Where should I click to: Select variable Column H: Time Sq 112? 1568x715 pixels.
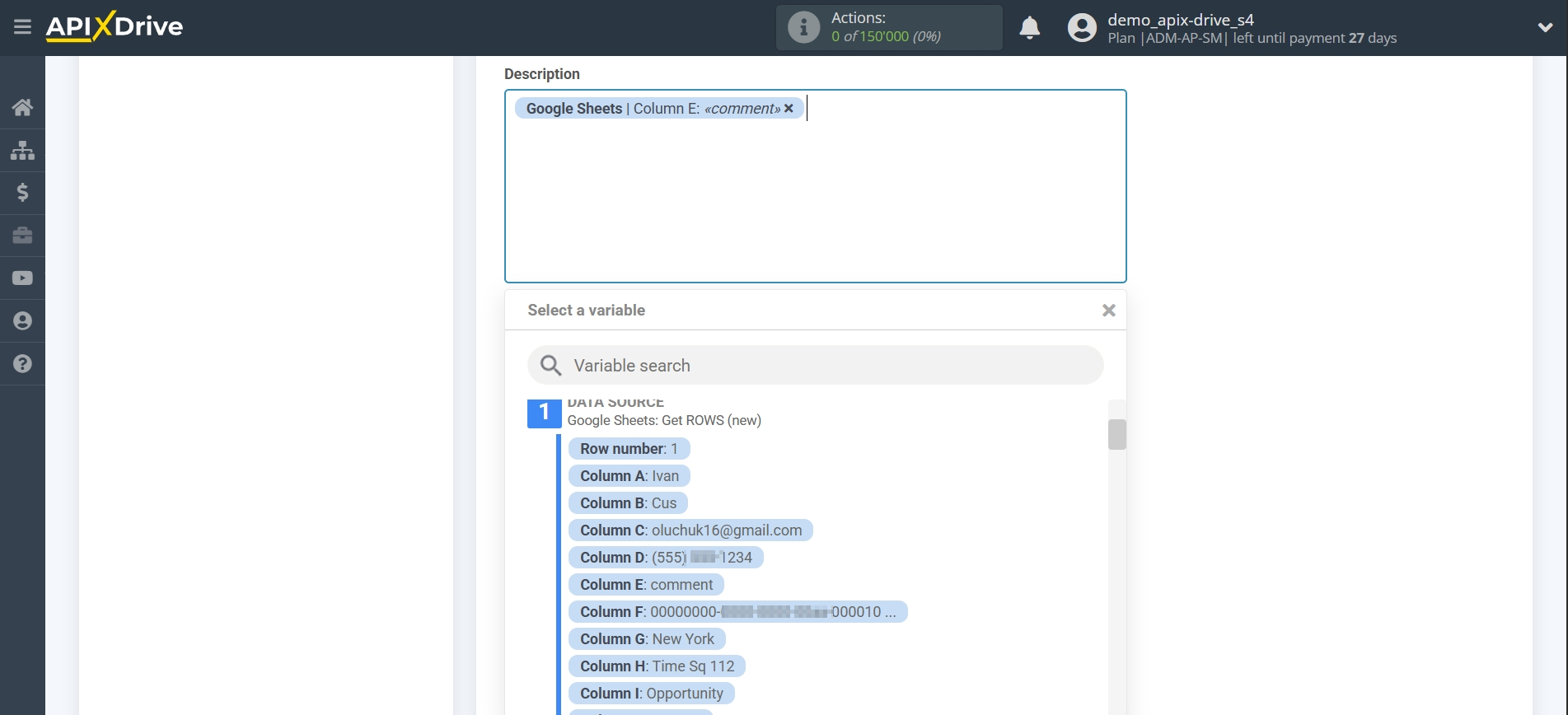(657, 666)
